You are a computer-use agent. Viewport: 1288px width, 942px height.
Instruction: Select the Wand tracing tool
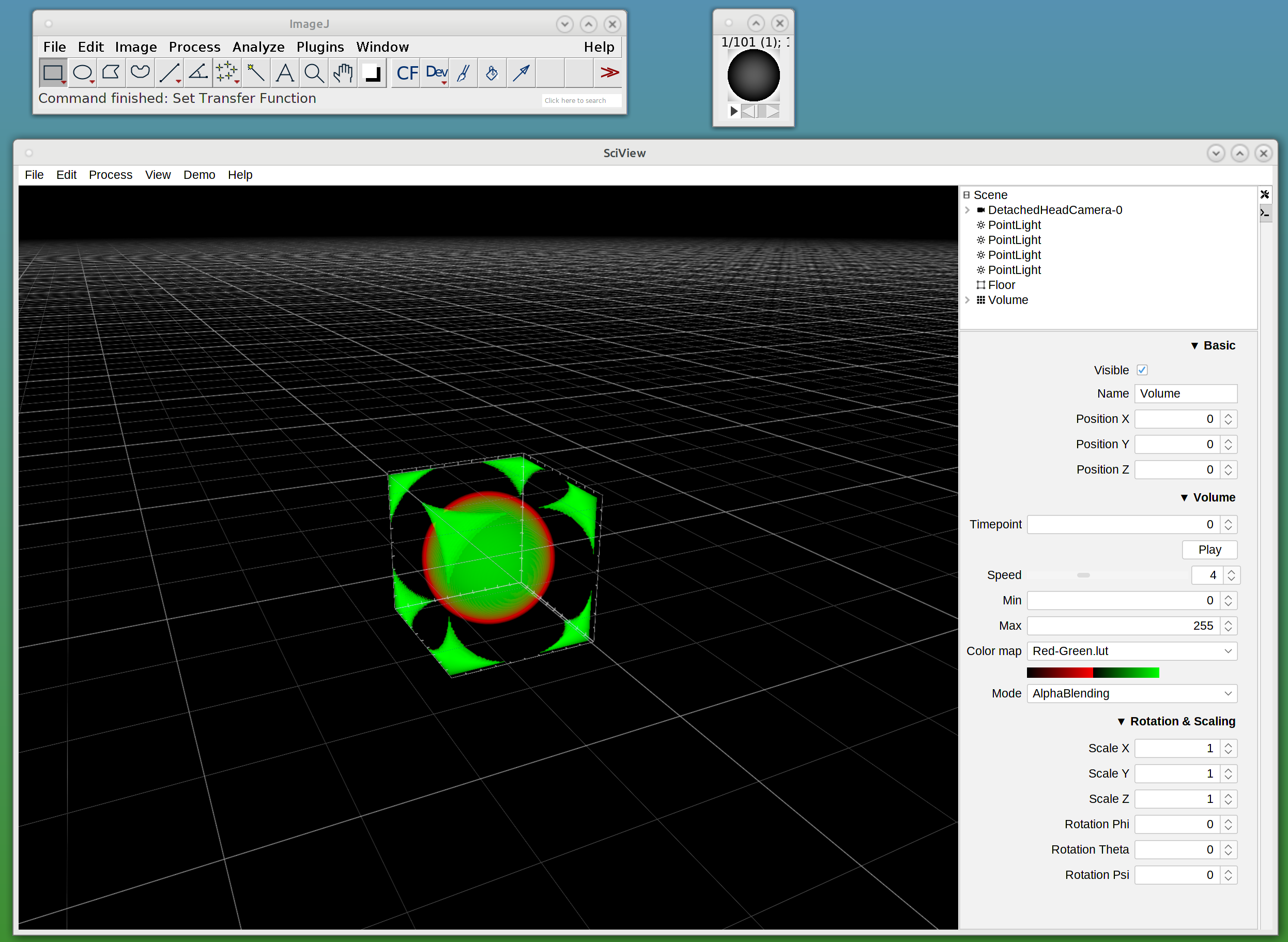point(256,73)
